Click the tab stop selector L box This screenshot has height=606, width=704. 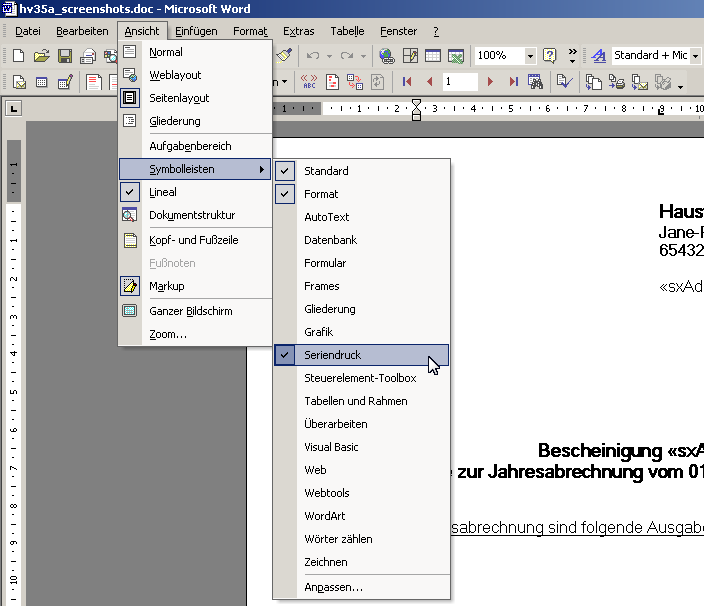pos(13,109)
